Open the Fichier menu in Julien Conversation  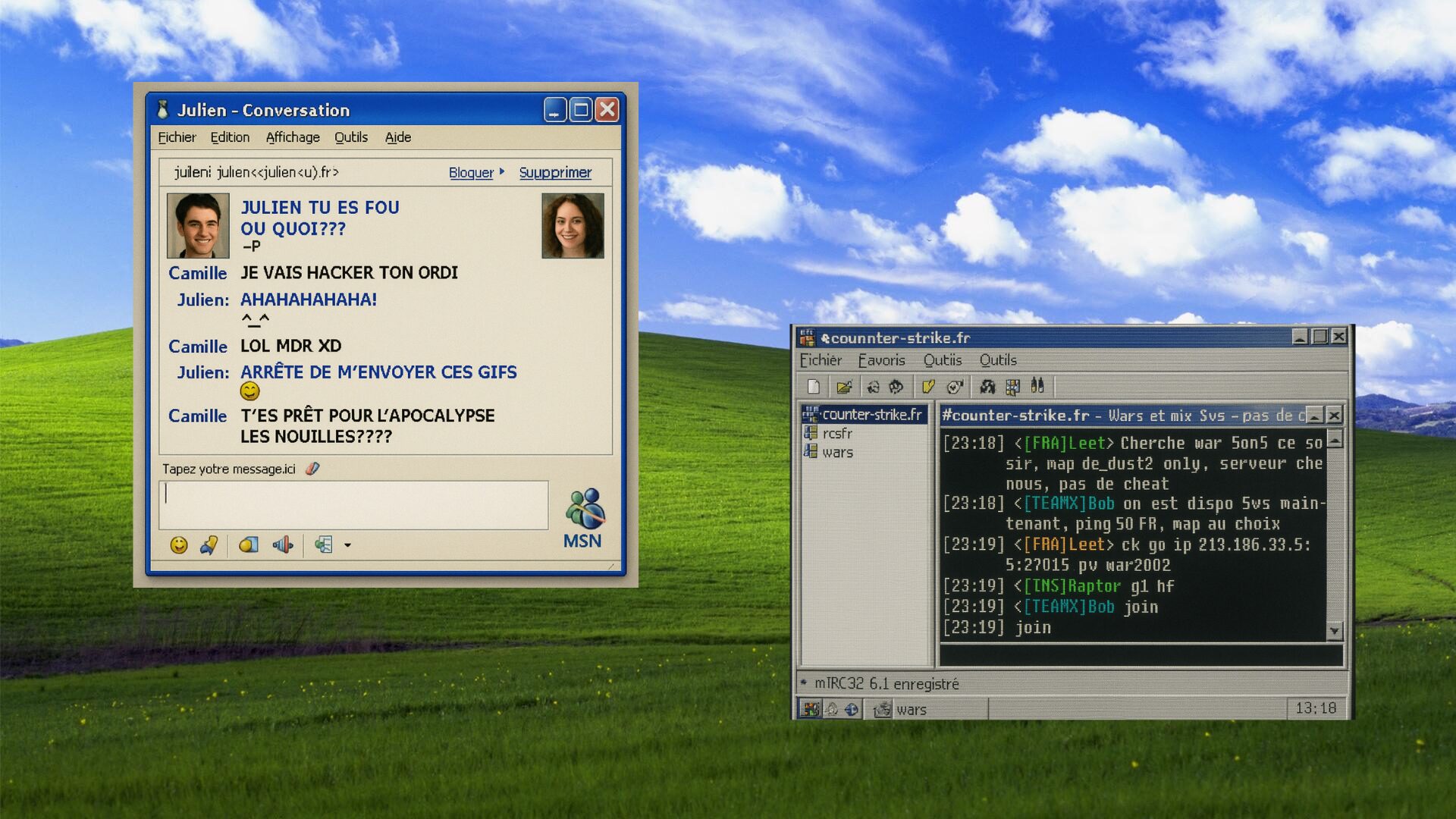pos(177,137)
